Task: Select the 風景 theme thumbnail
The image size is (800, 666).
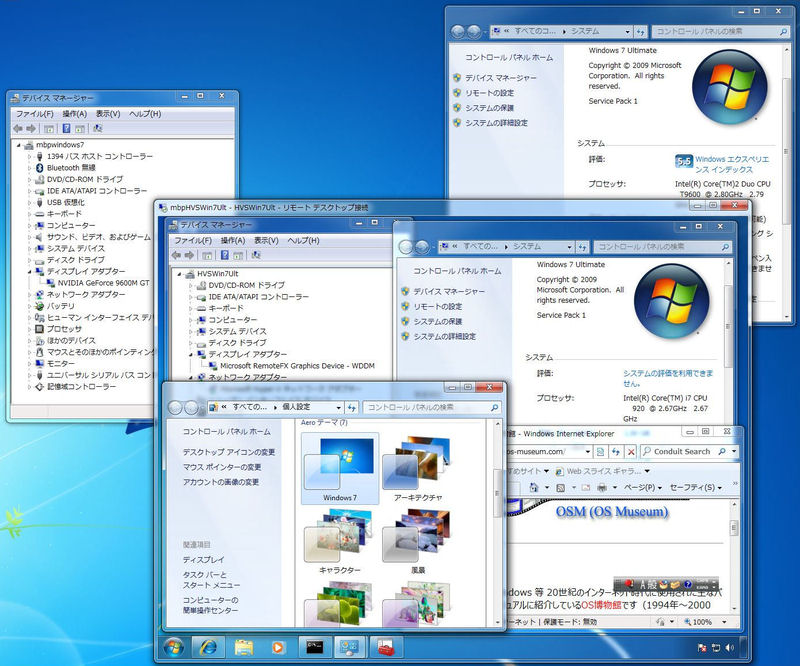Action: coord(418,541)
